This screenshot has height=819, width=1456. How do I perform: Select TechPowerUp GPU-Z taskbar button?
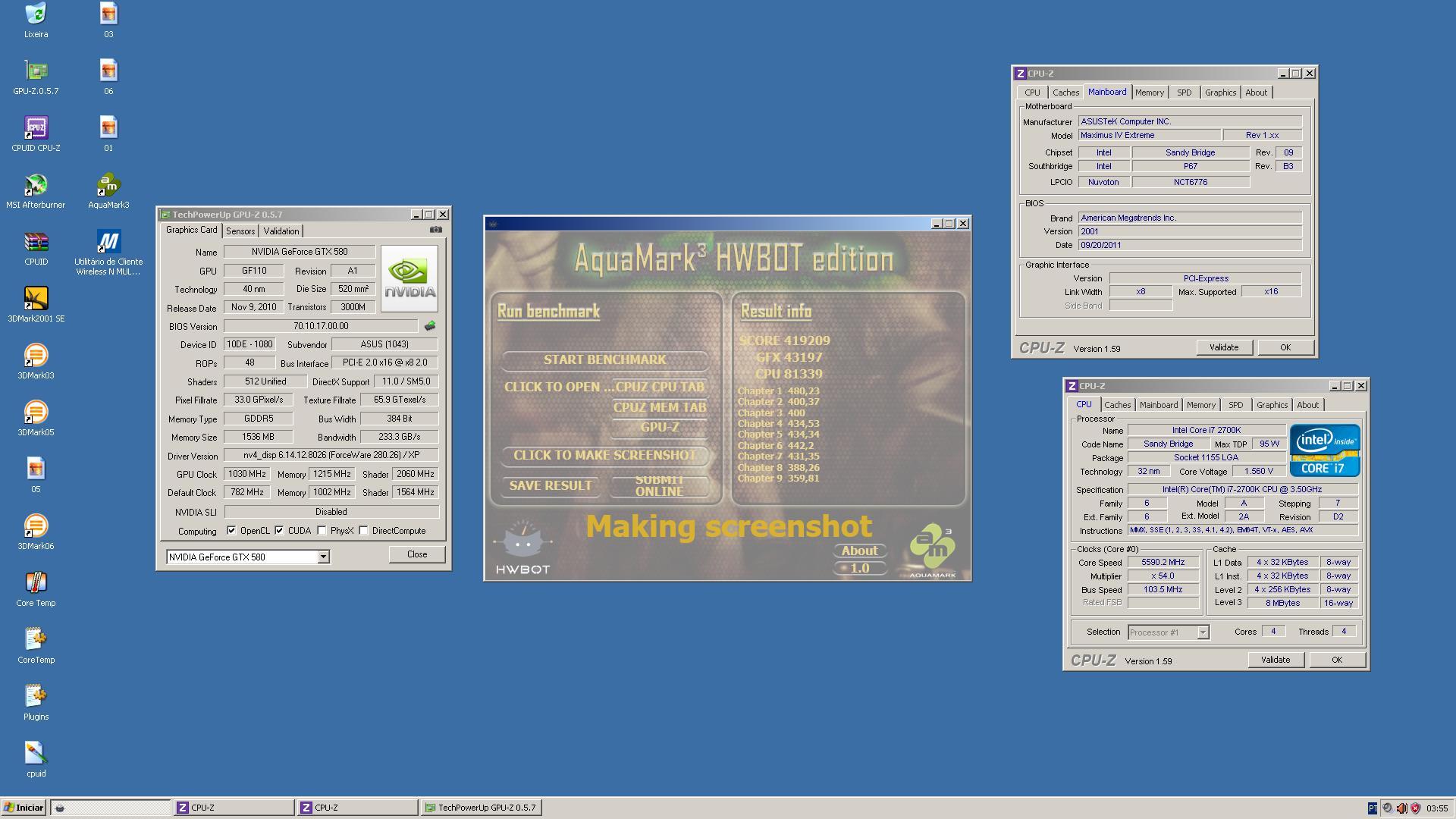[481, 808]
